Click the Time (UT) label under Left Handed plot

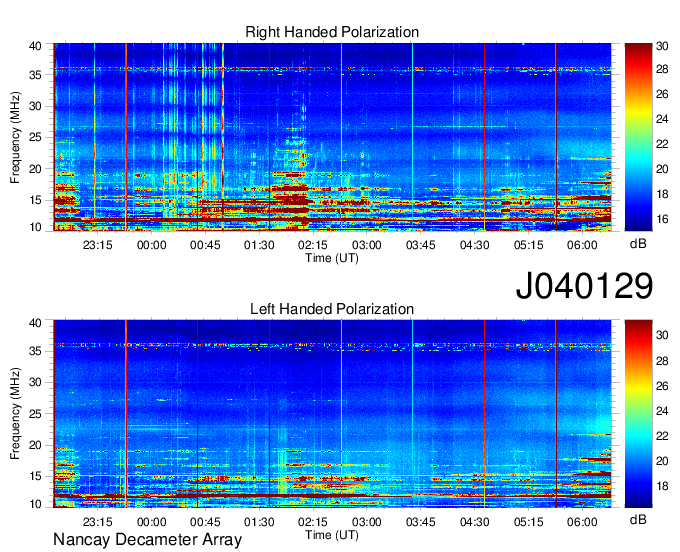pos(332,535)
